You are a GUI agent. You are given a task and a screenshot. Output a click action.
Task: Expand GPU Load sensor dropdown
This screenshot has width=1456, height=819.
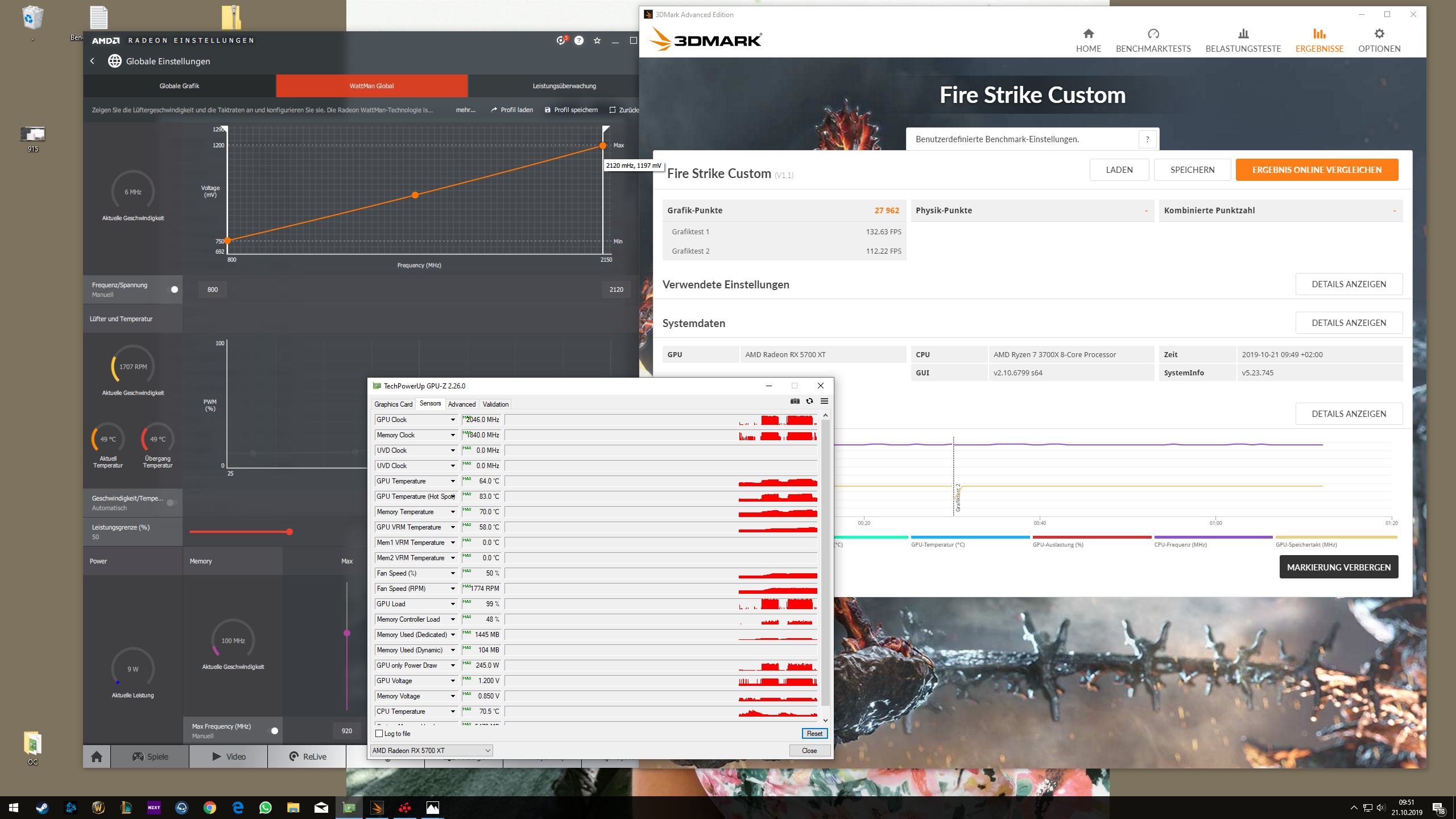click(x=453, y=604)
